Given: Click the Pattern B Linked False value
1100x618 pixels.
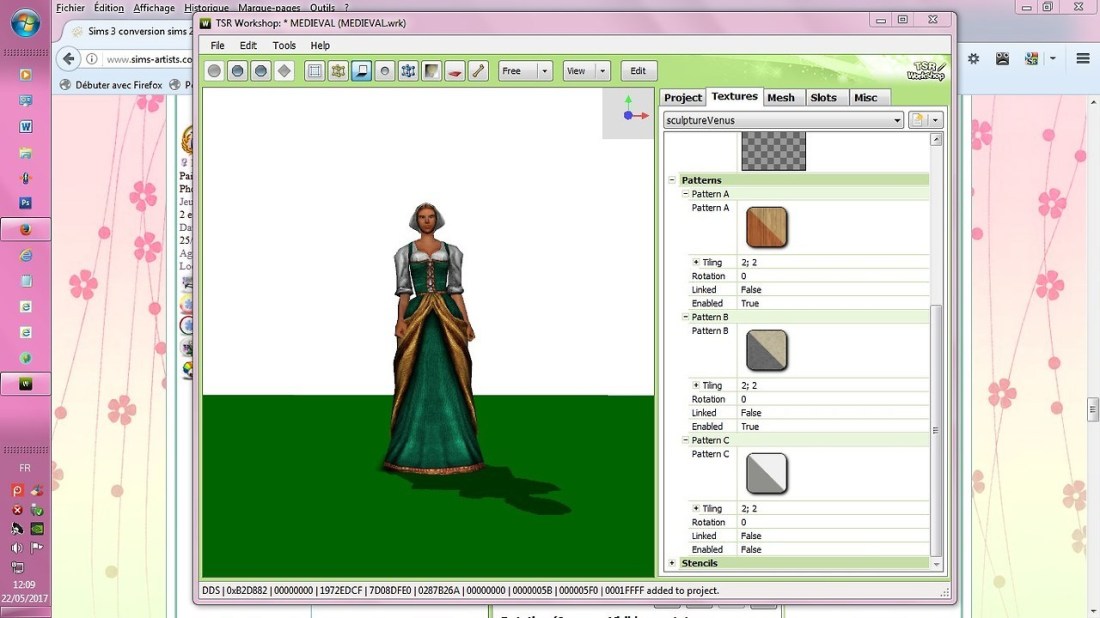Looking at the screenshot, I should [x=750, y=413].
